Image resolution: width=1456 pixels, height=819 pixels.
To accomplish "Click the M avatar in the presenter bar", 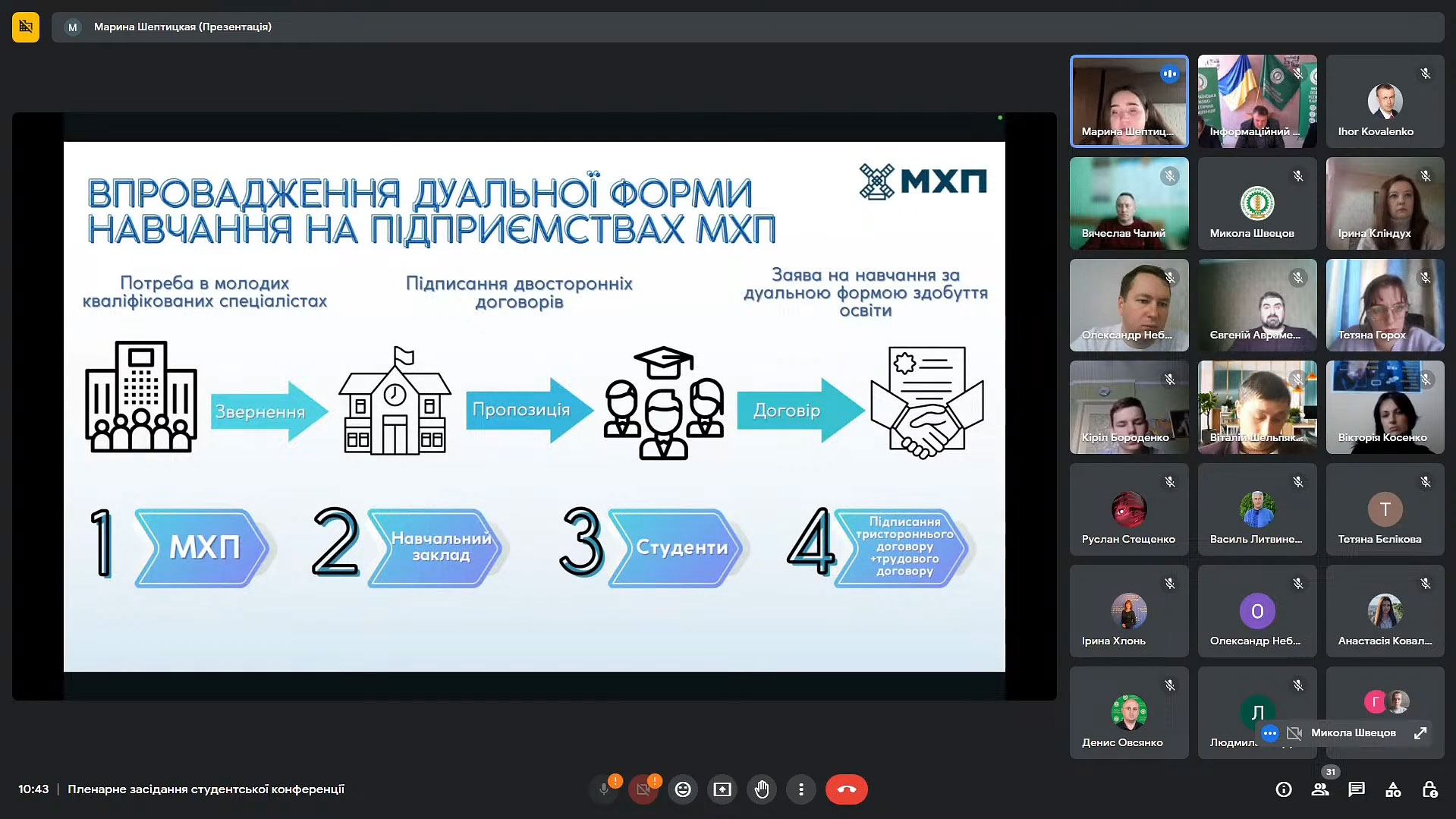I will 73,27.
